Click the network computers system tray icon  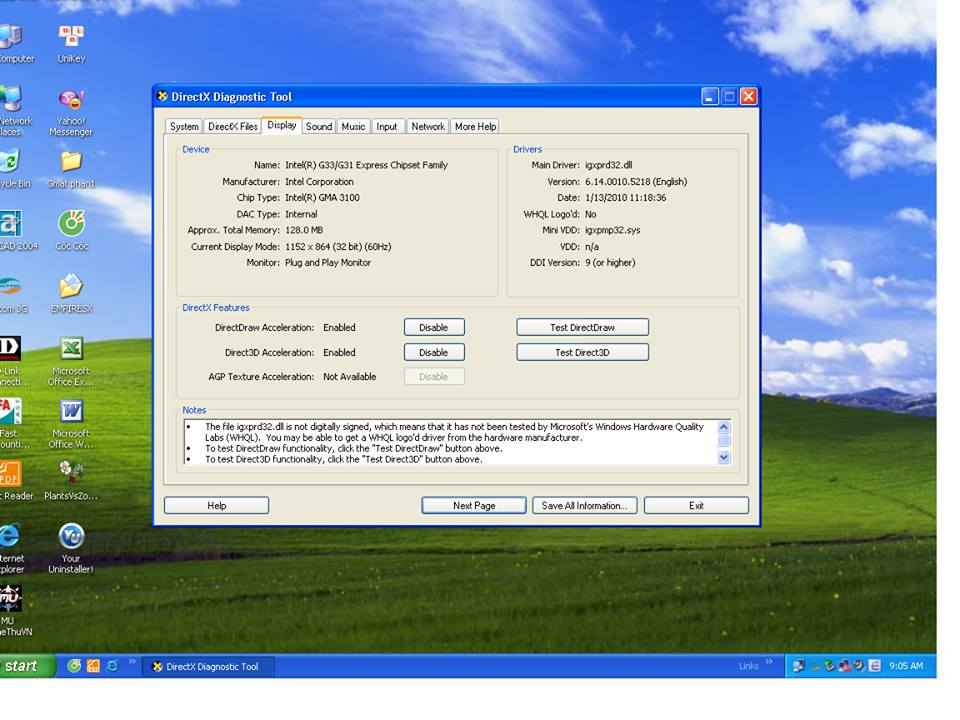(798, 666)
